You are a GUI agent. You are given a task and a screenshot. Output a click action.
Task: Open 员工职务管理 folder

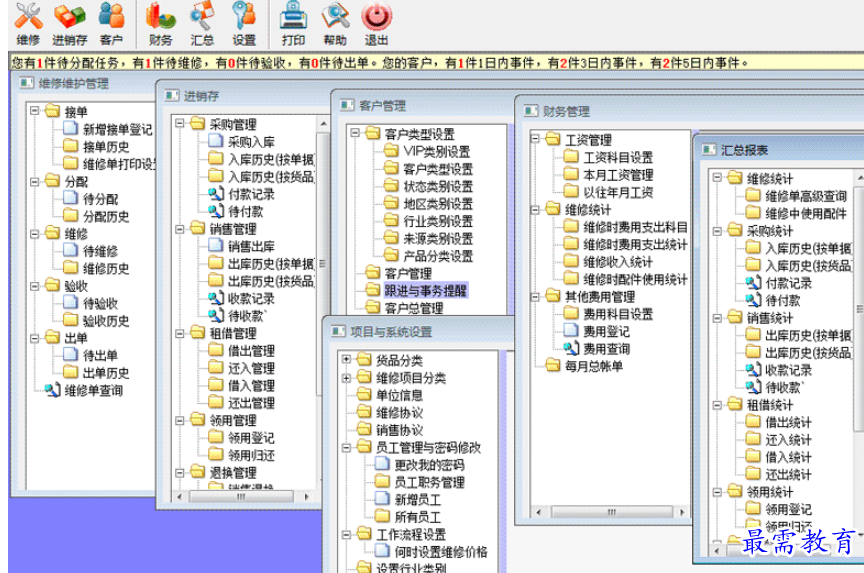pos(419,482)
